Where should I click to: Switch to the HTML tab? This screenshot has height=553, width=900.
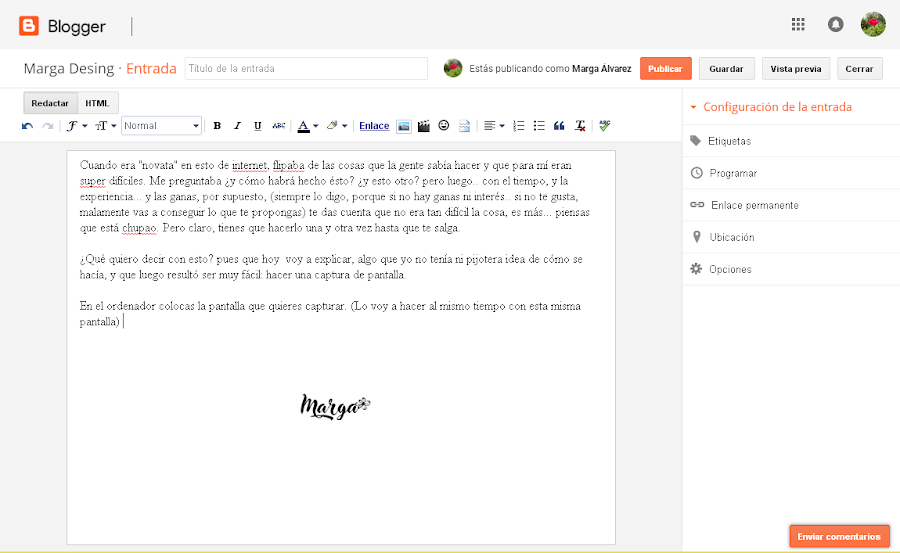click(97, 103)
